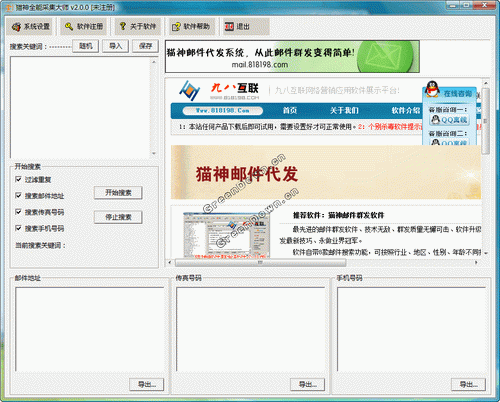Click keyword box scroll down arrow

pos(154,154)
